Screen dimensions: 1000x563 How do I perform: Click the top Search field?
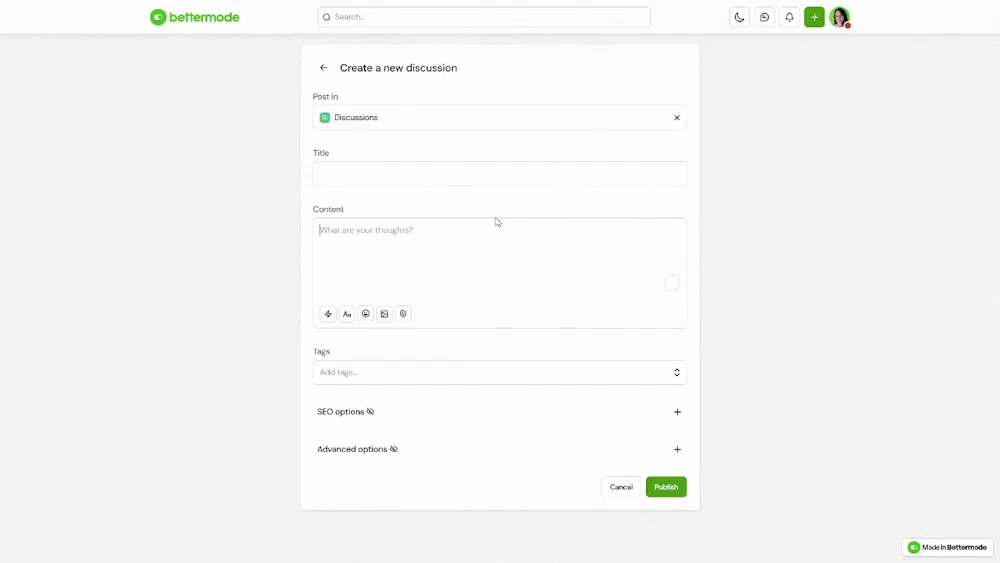(x=484, y=17)
